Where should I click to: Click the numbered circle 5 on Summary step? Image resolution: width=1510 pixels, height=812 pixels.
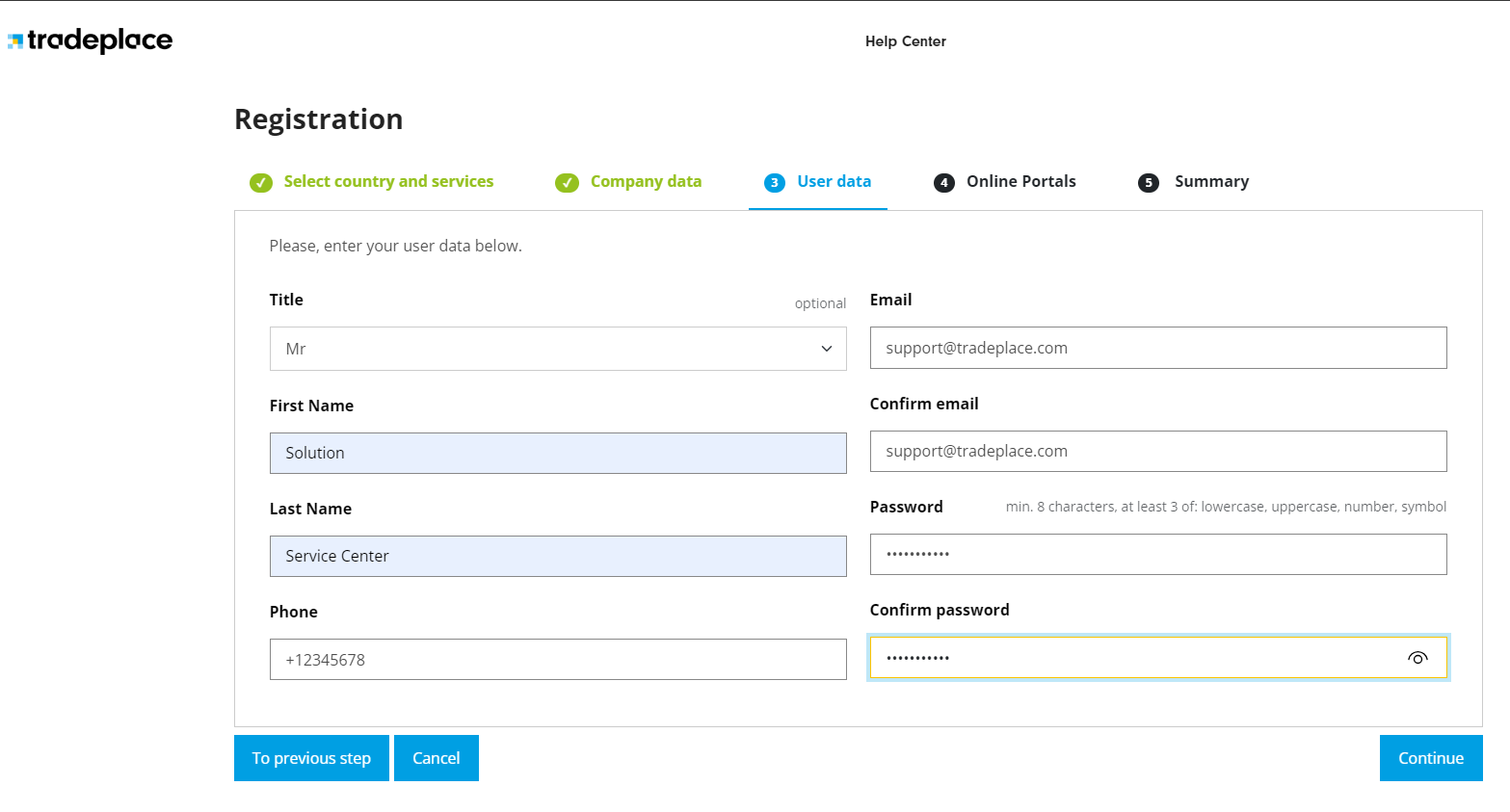(1148, 182)
